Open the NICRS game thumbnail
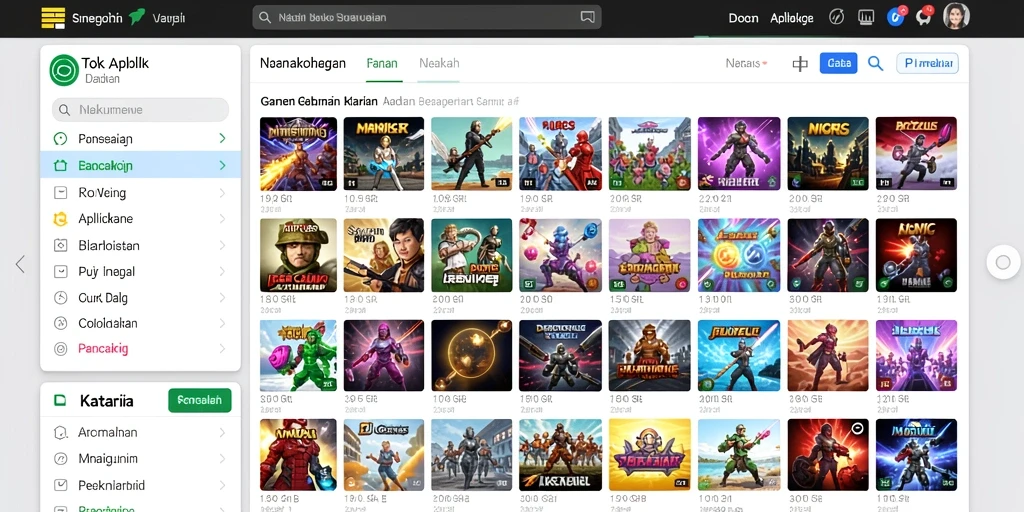Viewport: 1024px width, 512px height. click(827, 153)
